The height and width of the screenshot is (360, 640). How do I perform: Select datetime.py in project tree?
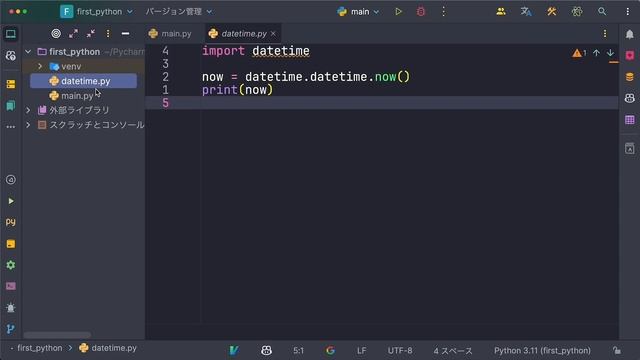[x=84, y=81]
